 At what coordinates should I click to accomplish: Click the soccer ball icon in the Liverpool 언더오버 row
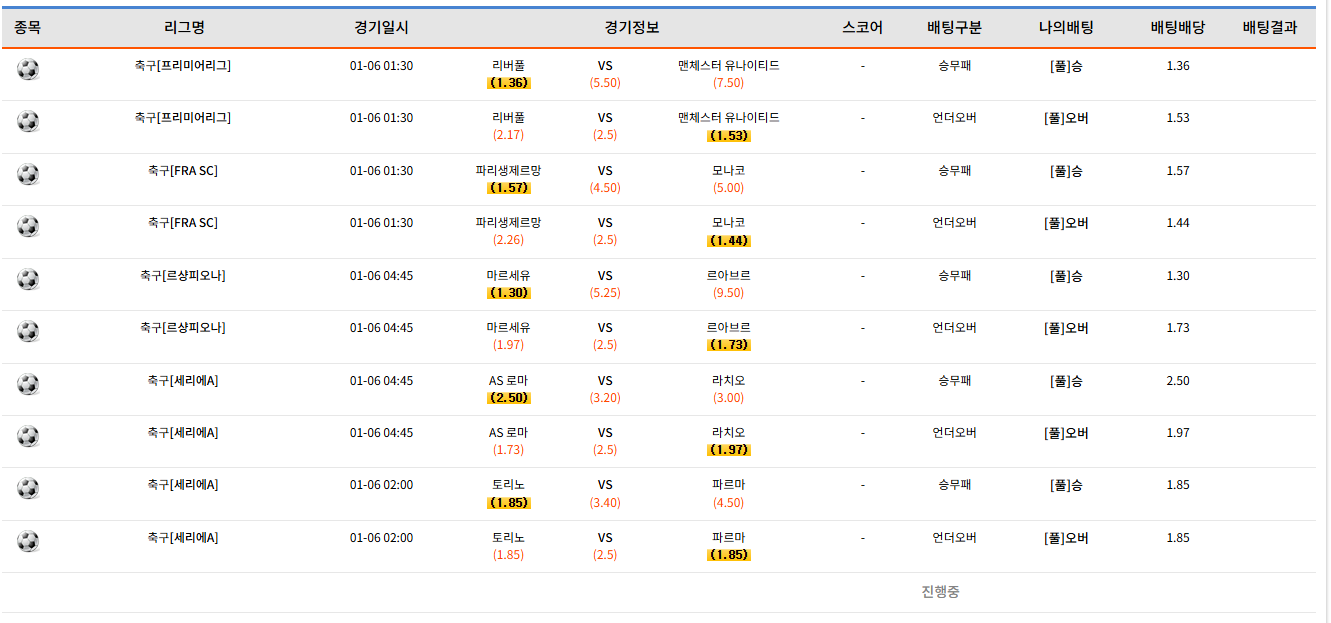28,121
